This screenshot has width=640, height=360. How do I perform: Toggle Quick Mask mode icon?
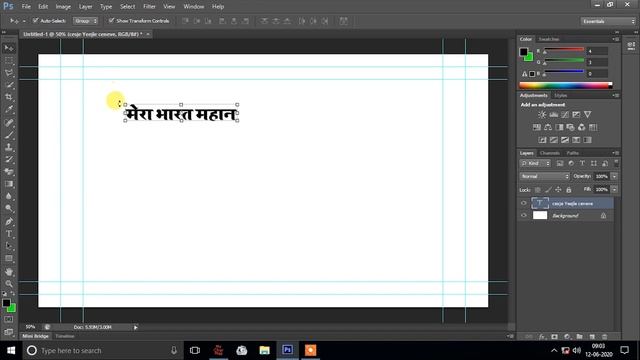click(9, 320)
